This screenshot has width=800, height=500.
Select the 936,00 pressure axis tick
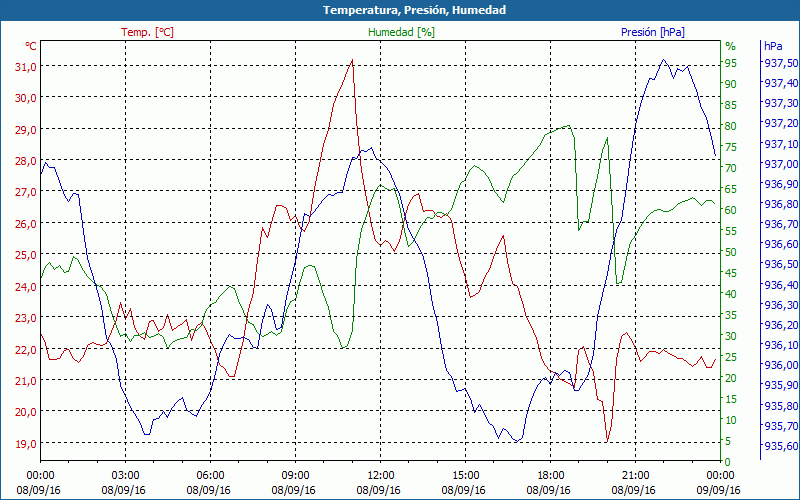click(x=780, y=365)
